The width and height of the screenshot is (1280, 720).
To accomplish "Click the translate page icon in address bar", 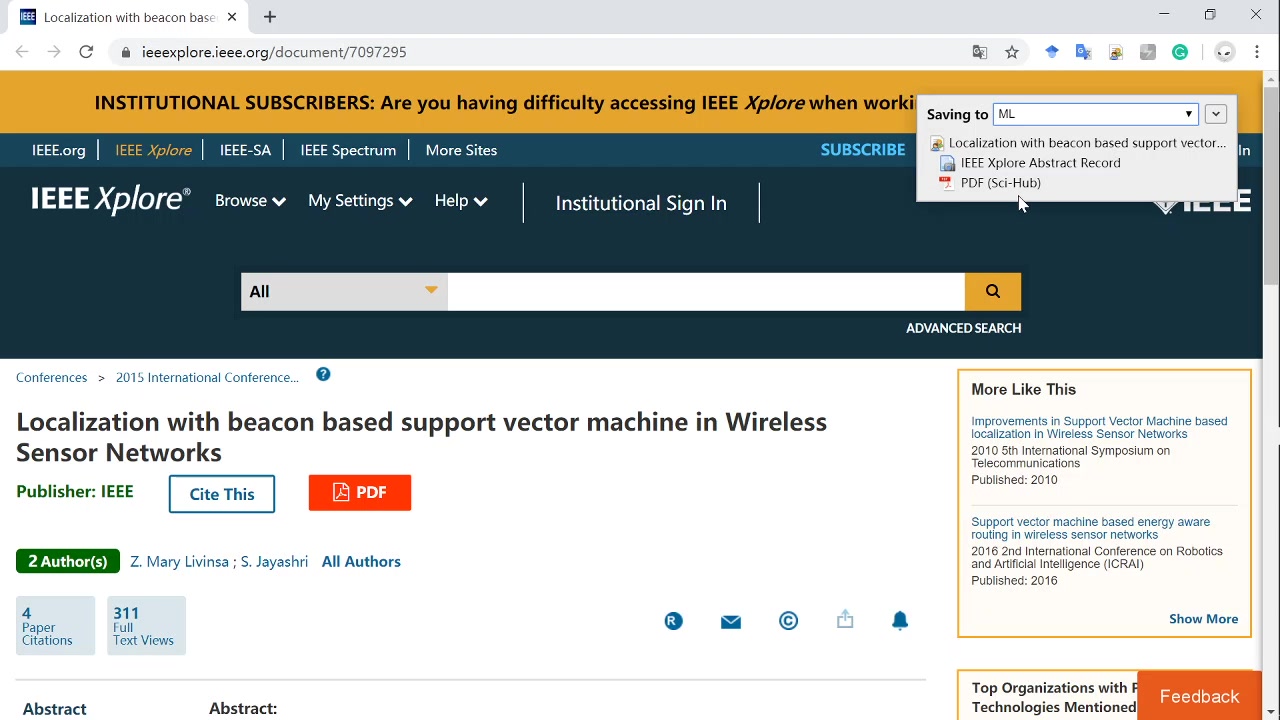I will pyautogui.click(x=980, y=52).
